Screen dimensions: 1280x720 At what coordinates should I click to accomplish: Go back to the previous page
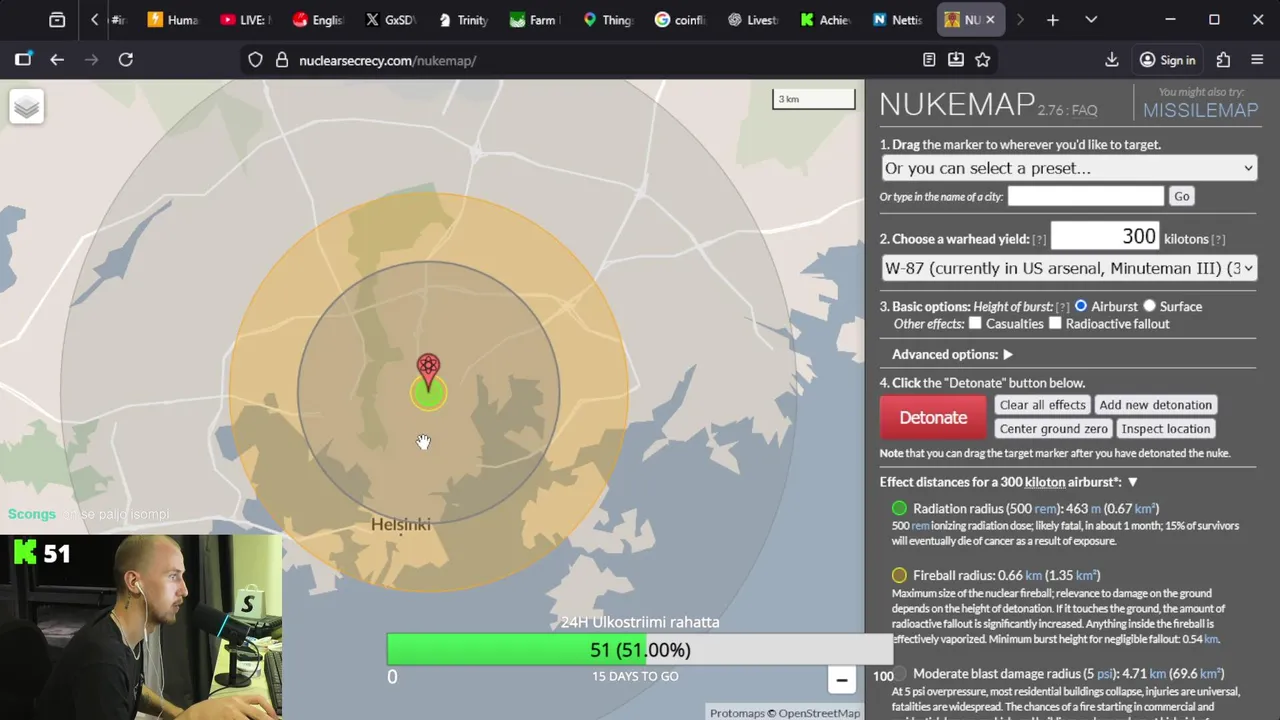[57, 60]
